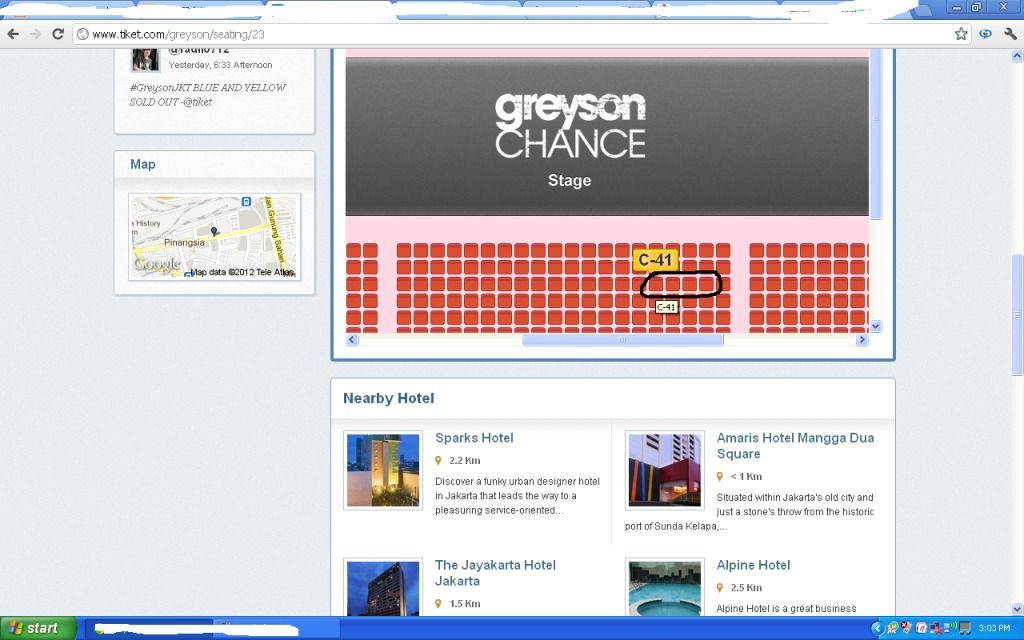Restore down the Chrome window
1024x640 pixels.
click(x=976, y=7)
